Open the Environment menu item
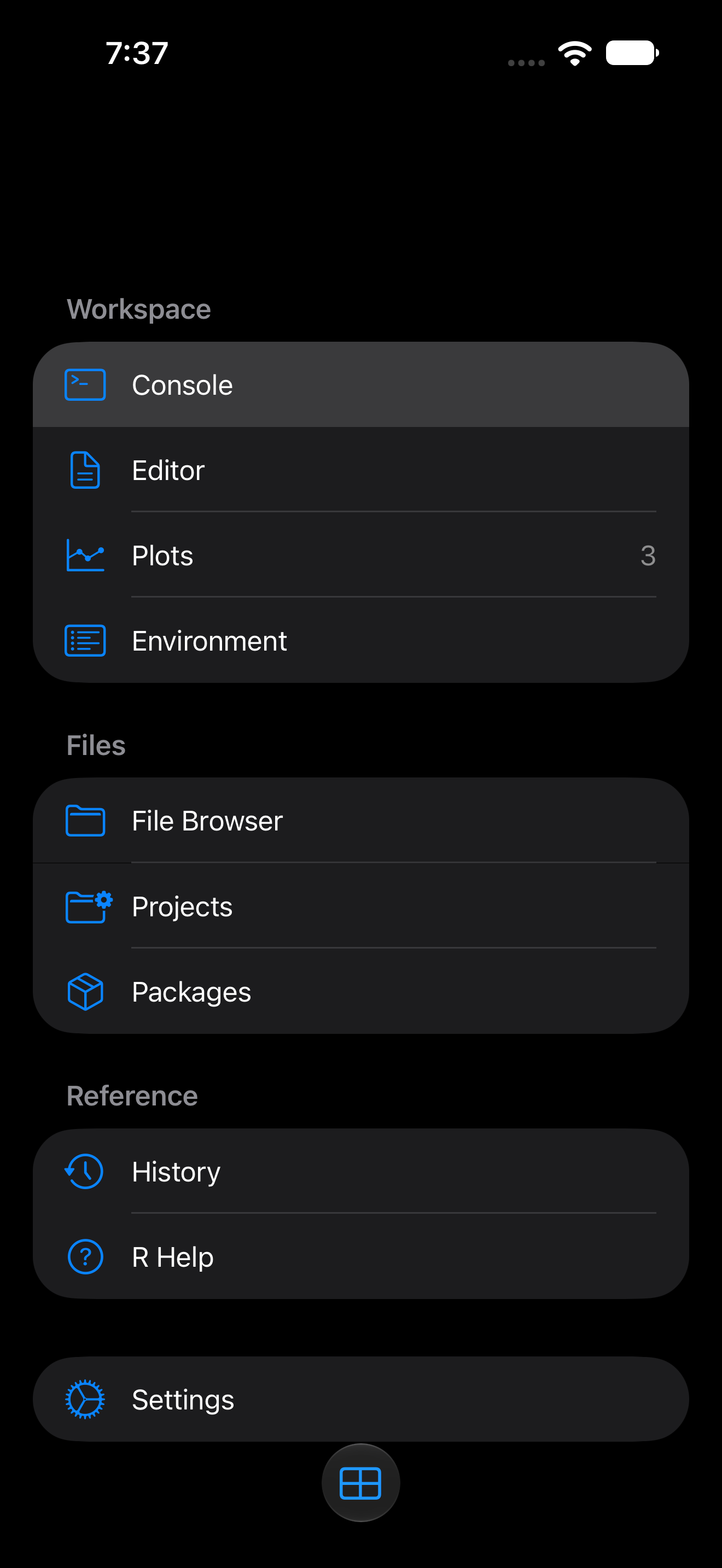The image size is (722, 1568). point(361,640)
